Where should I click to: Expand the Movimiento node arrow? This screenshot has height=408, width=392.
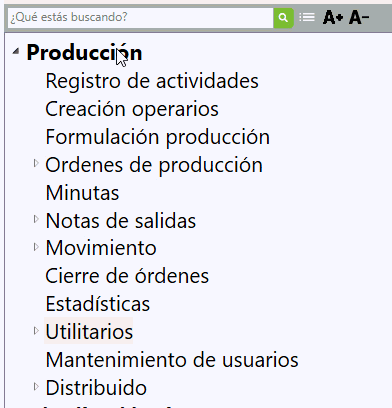pos(36,247)
